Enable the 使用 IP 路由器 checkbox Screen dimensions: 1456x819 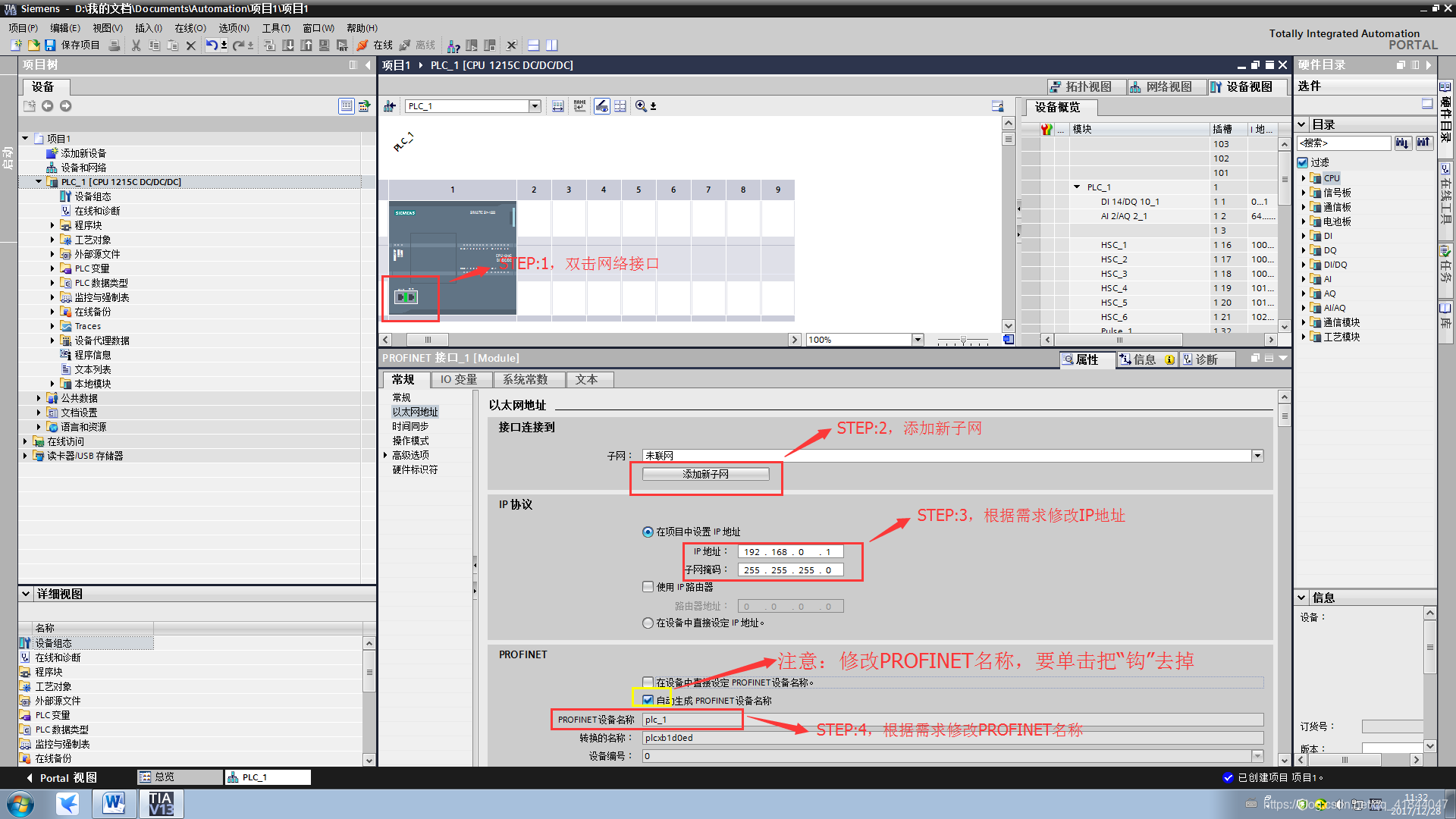point(648,587)
